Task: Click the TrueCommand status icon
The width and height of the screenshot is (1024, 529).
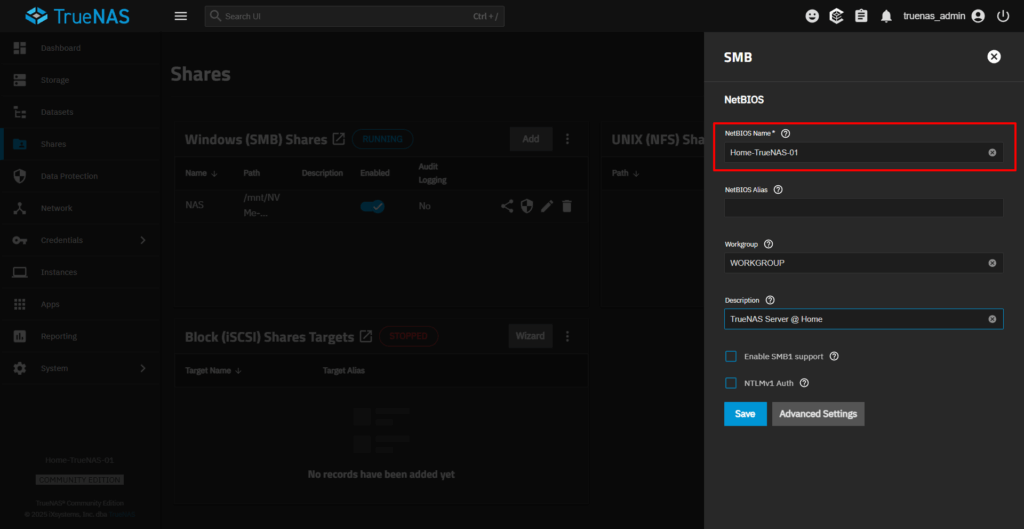Action: (837, 16)
